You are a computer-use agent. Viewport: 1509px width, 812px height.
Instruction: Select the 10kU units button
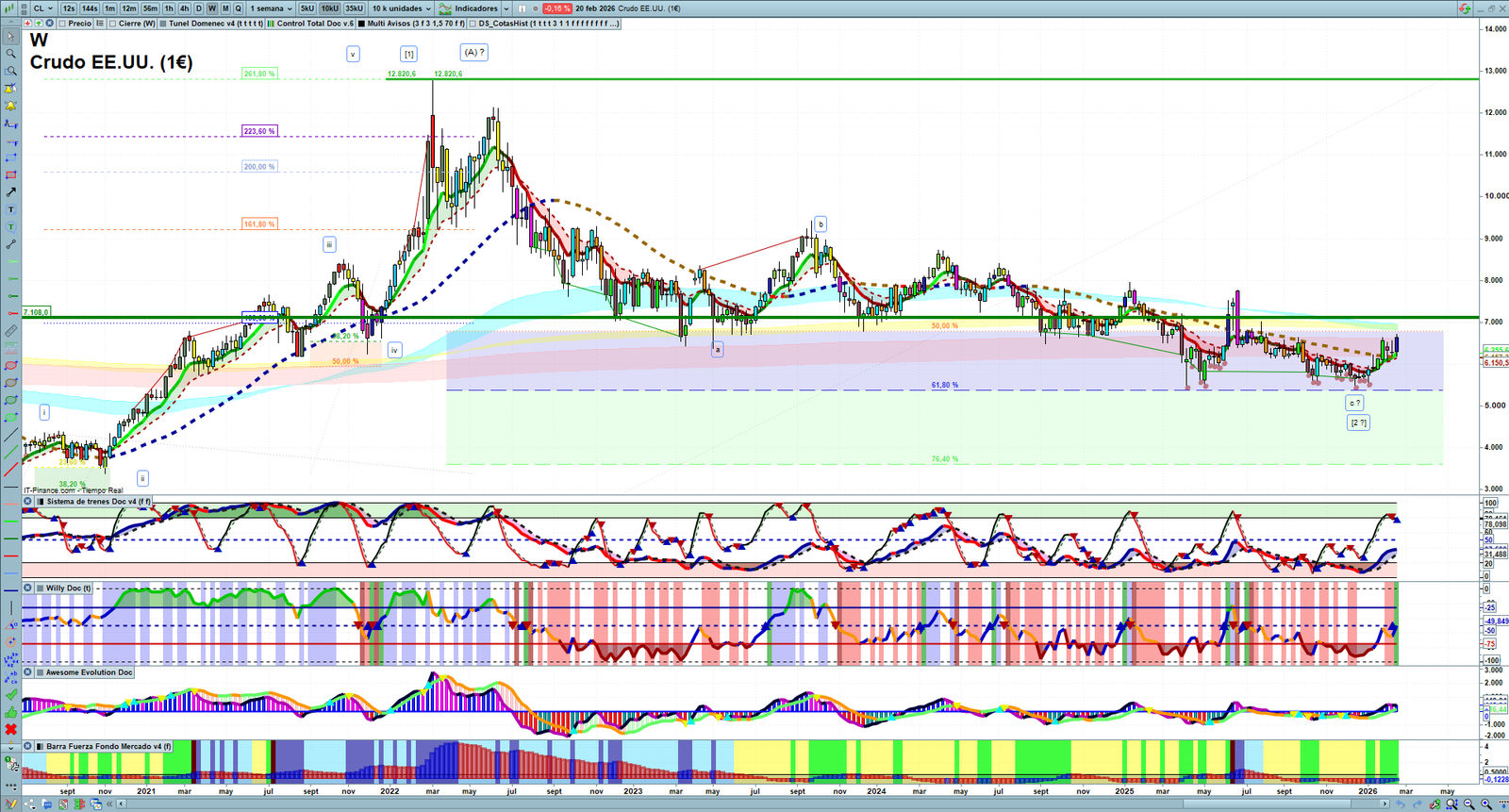pyautogui.click(x=329, y=8)
